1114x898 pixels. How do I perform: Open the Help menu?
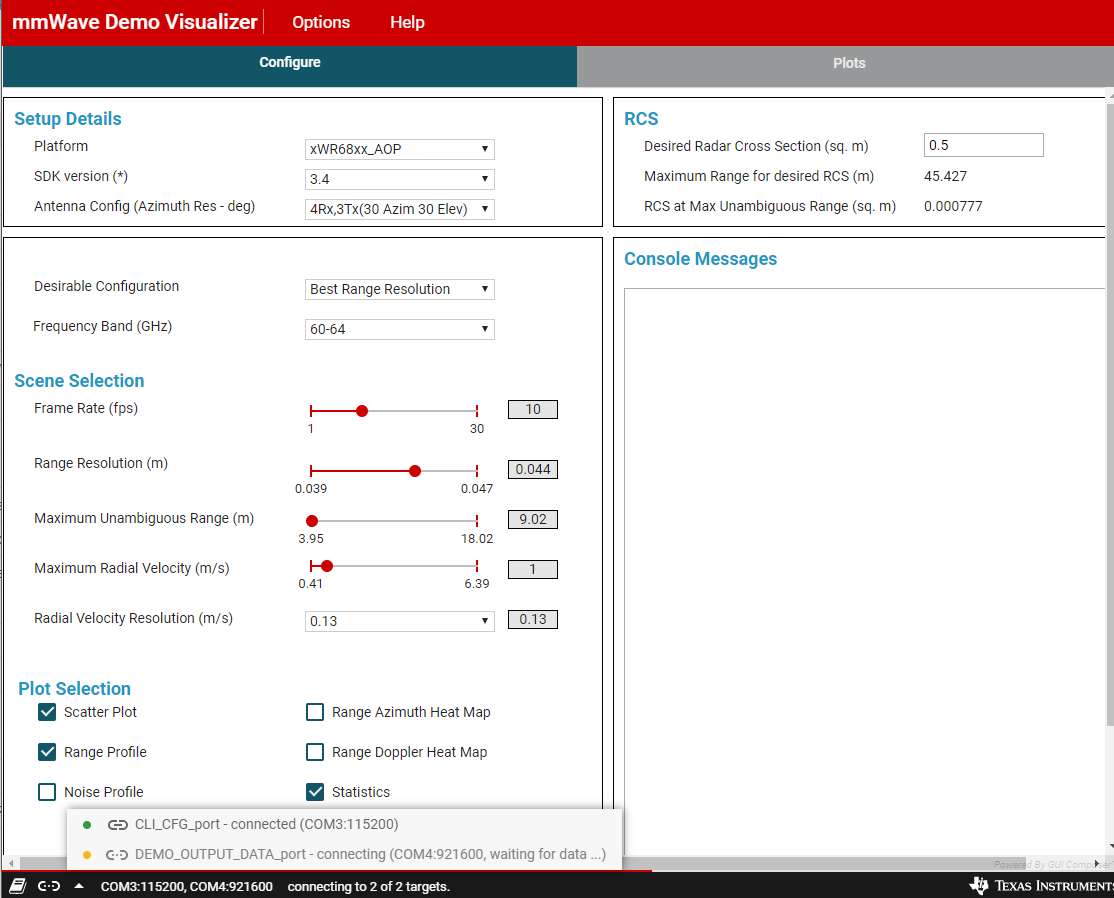[x=407, y=22]
